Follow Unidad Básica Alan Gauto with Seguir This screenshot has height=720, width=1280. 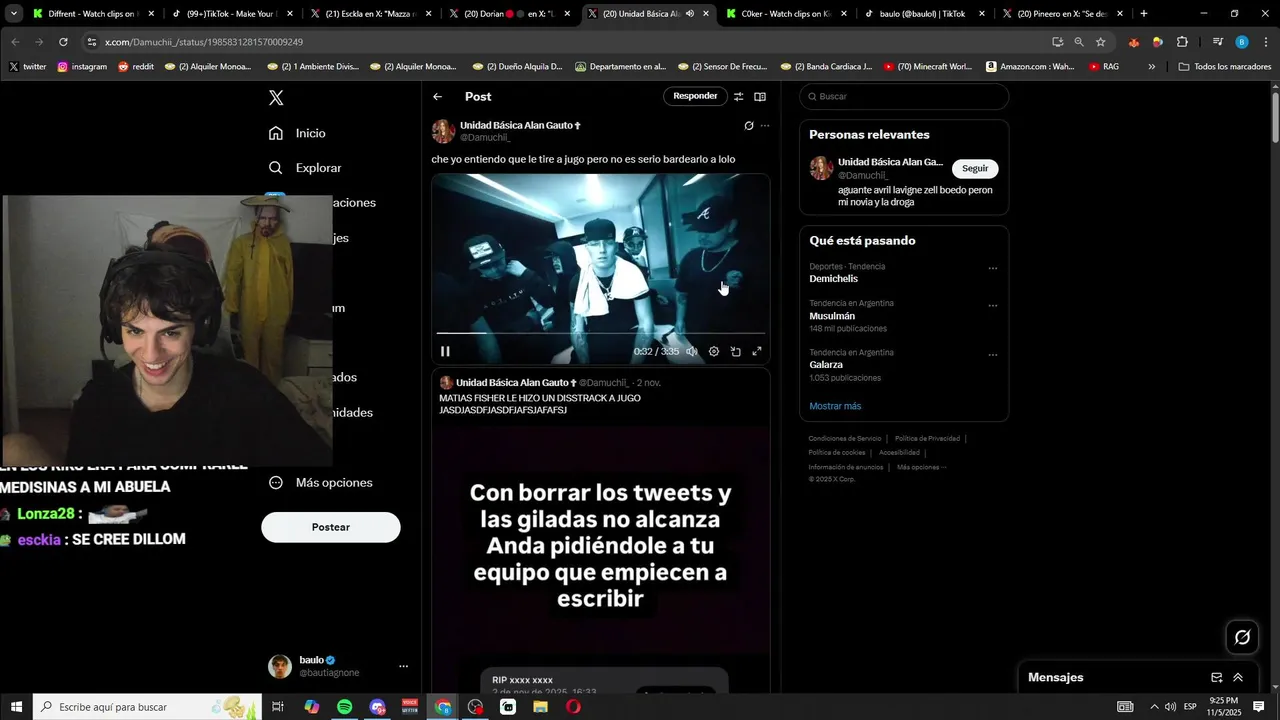pos(975,168)
